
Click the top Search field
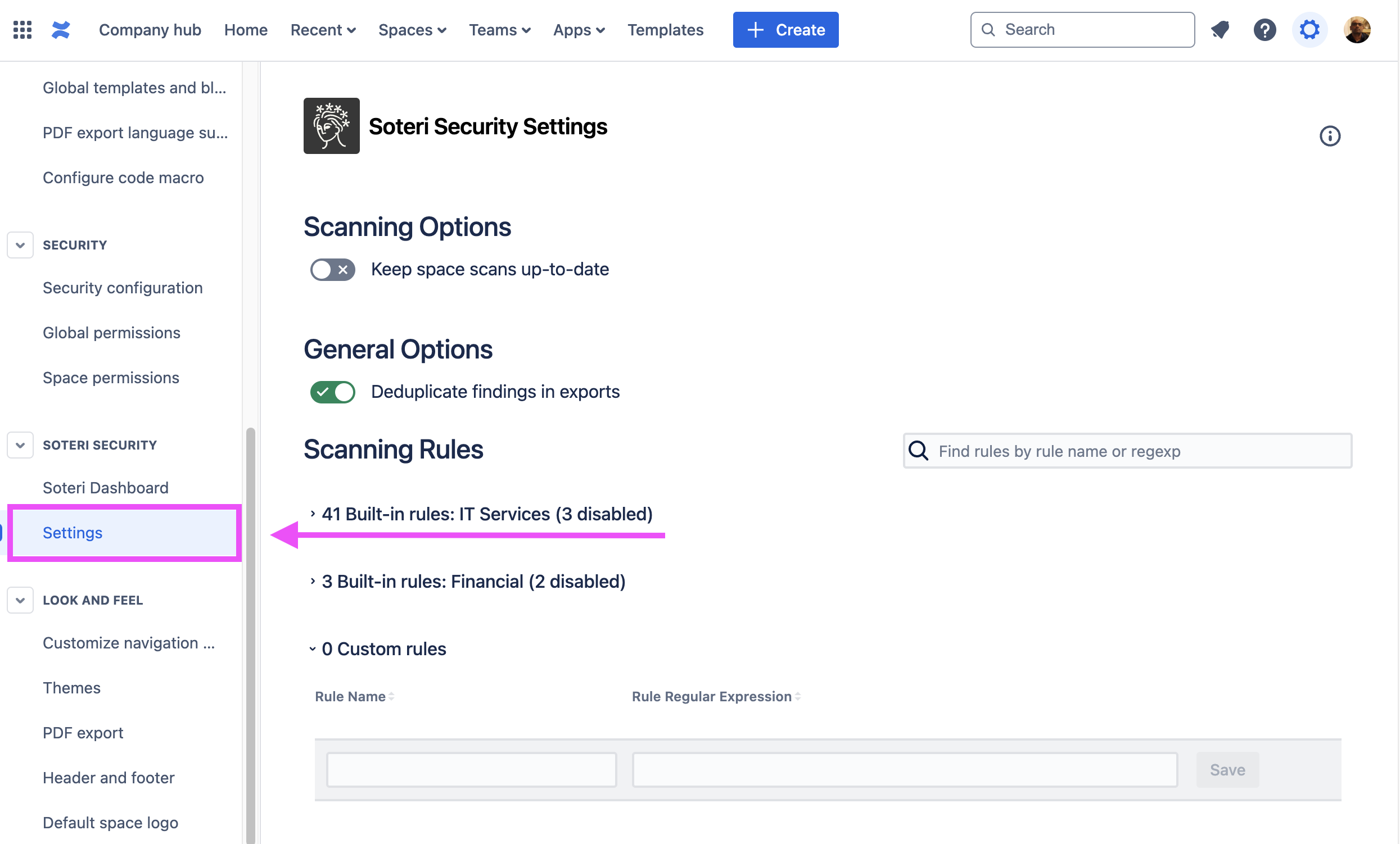1082,30
